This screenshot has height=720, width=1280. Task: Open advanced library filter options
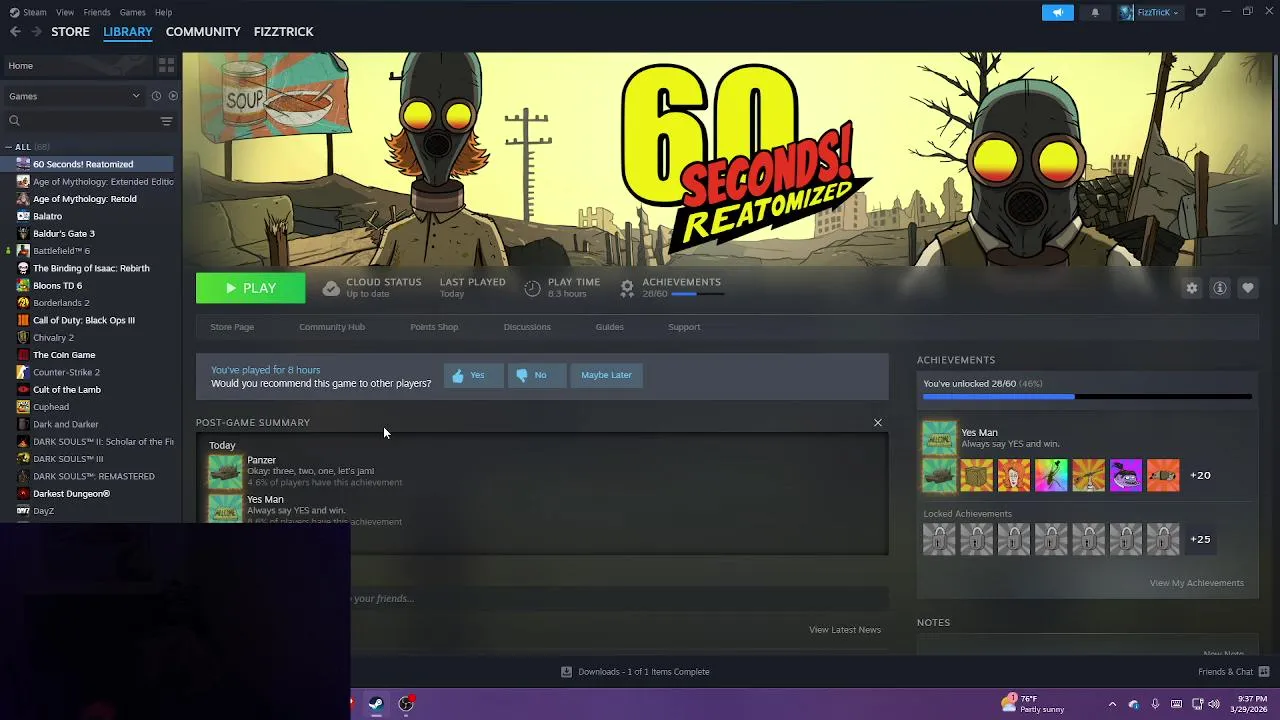coord(166,121)
